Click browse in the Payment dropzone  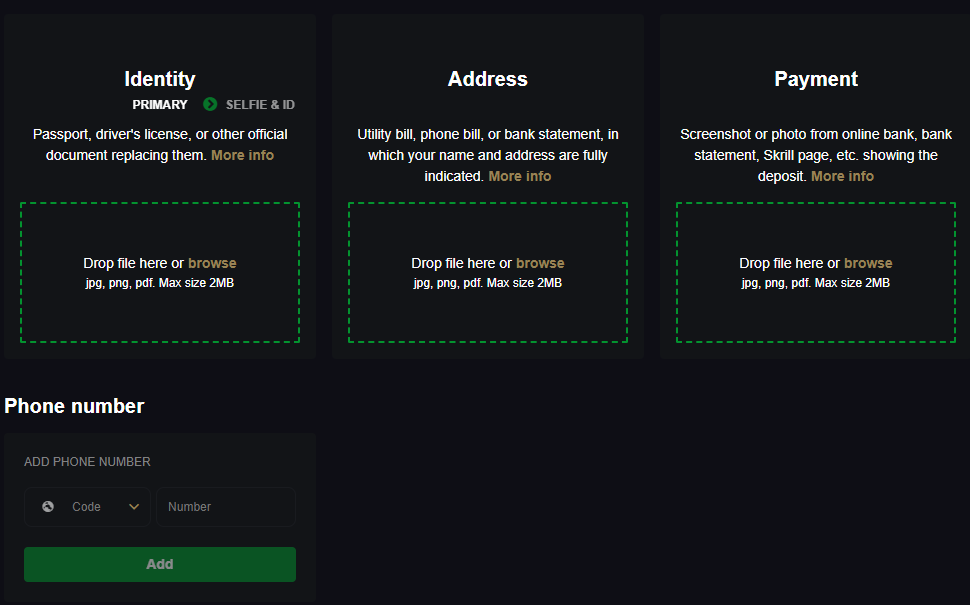(x=868, y=262)
